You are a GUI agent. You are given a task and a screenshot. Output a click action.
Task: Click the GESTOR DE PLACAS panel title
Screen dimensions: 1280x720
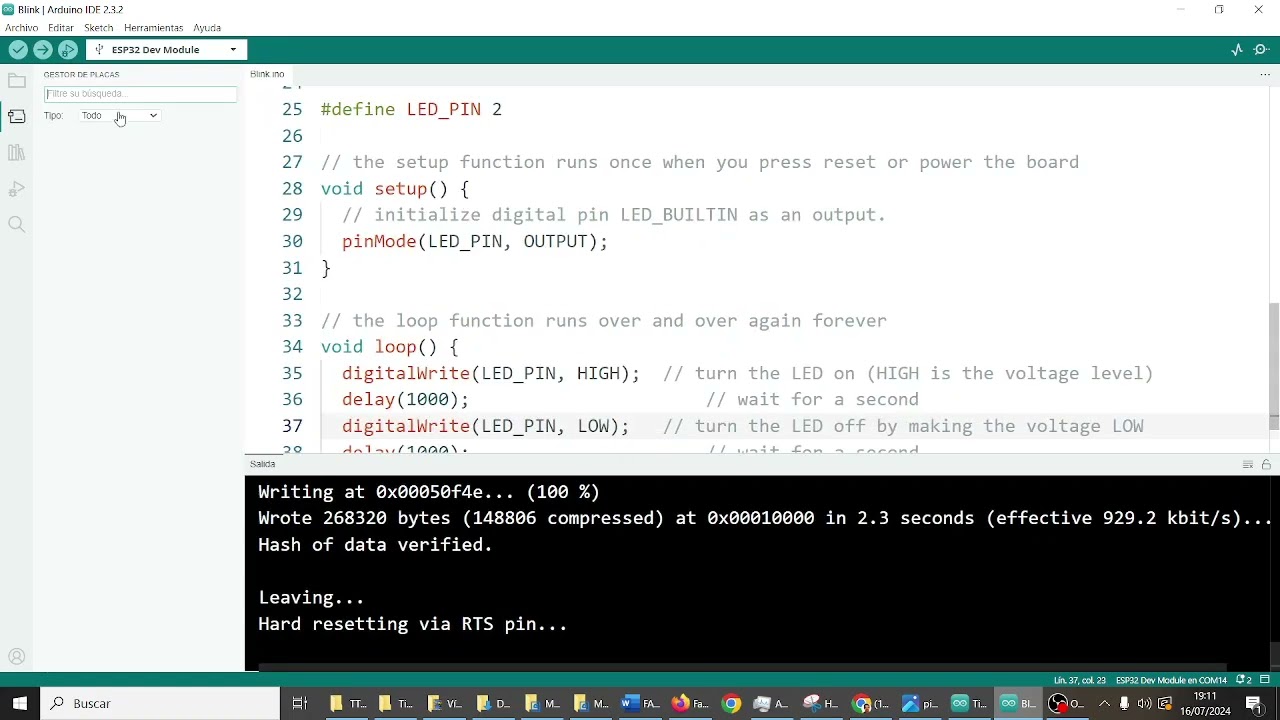(82, 75)
